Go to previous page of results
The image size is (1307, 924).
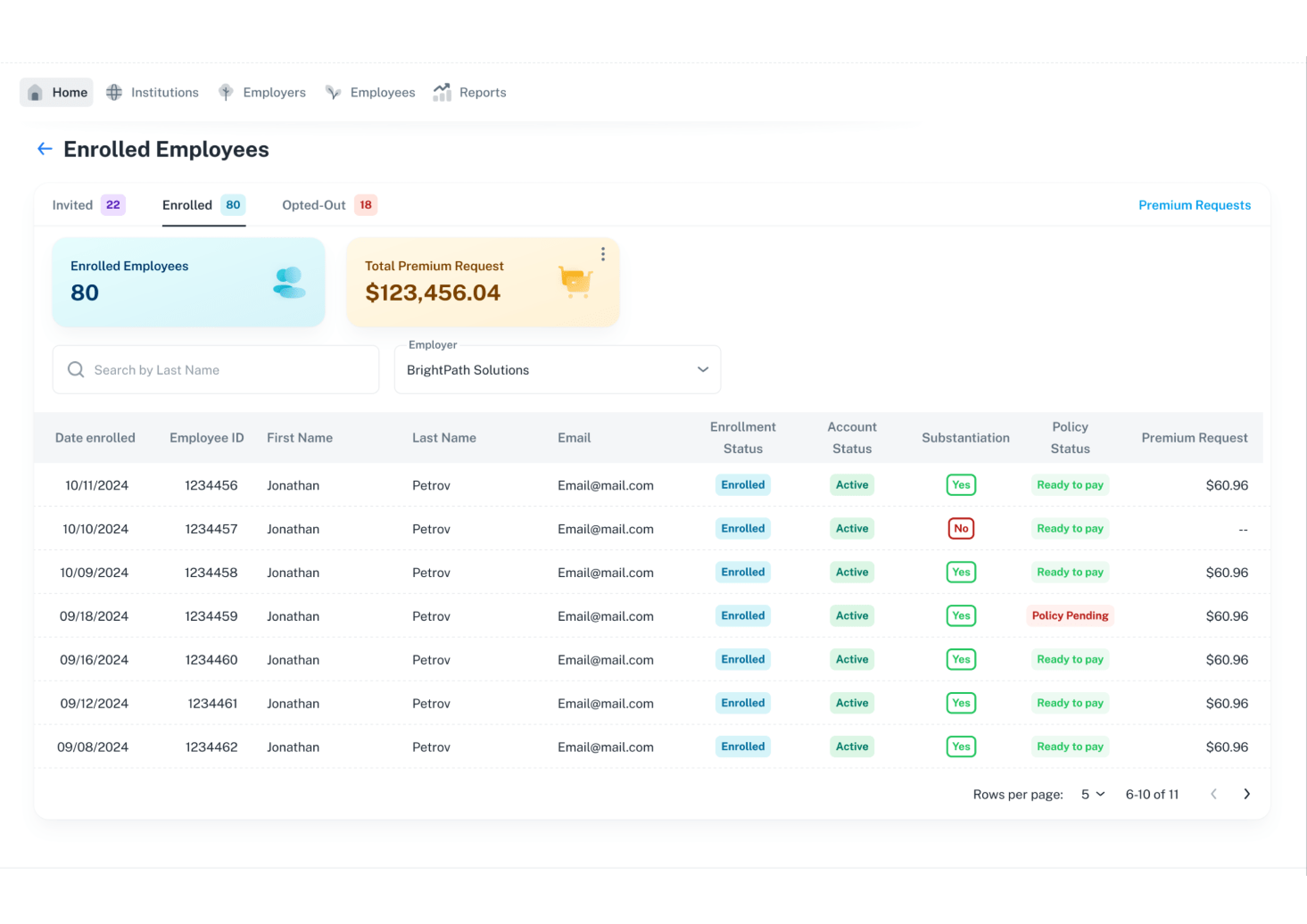point(1214,794)
